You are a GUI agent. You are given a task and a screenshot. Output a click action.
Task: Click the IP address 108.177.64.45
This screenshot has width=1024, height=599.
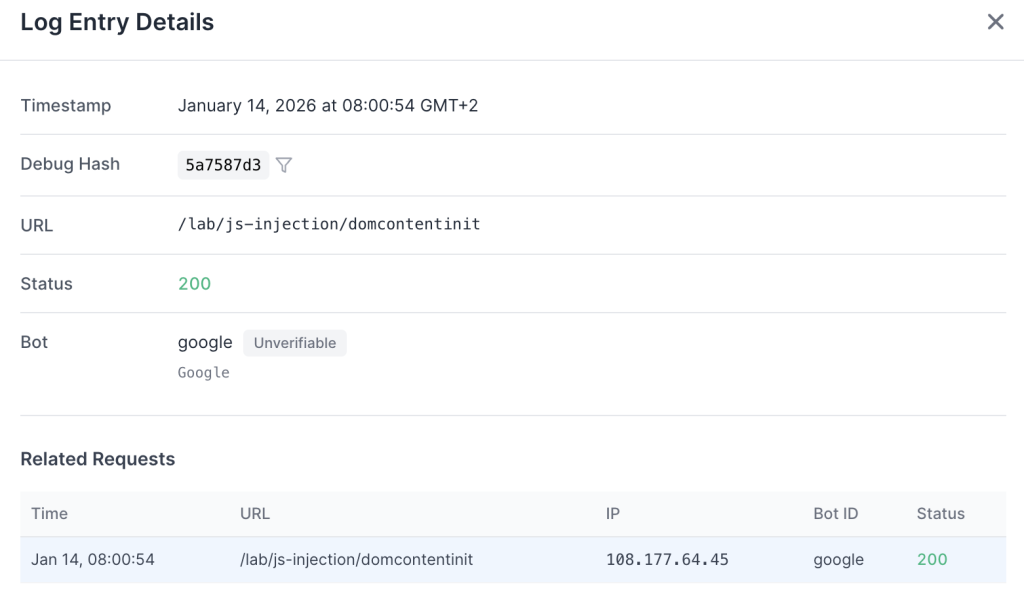point(667,560)
